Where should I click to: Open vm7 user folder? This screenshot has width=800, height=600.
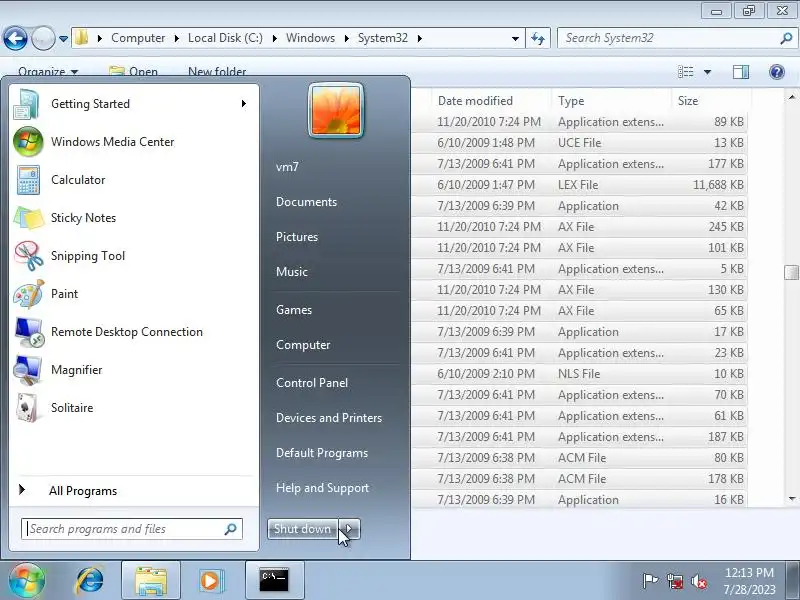[x=287, y=167]
